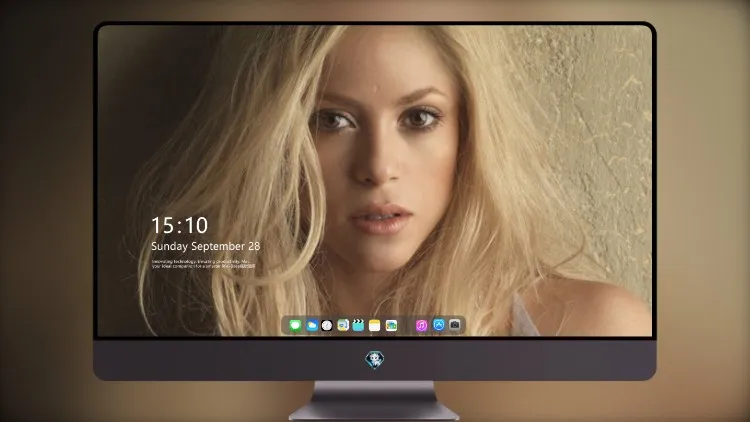Open the clapperboard video app in dock
The width and height of the screenshot is (750, 422).
(358, 325)
